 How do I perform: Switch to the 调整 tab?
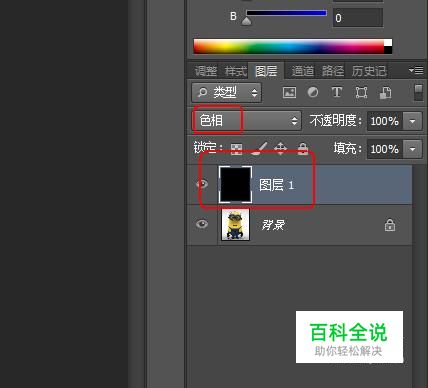[206, 71]
